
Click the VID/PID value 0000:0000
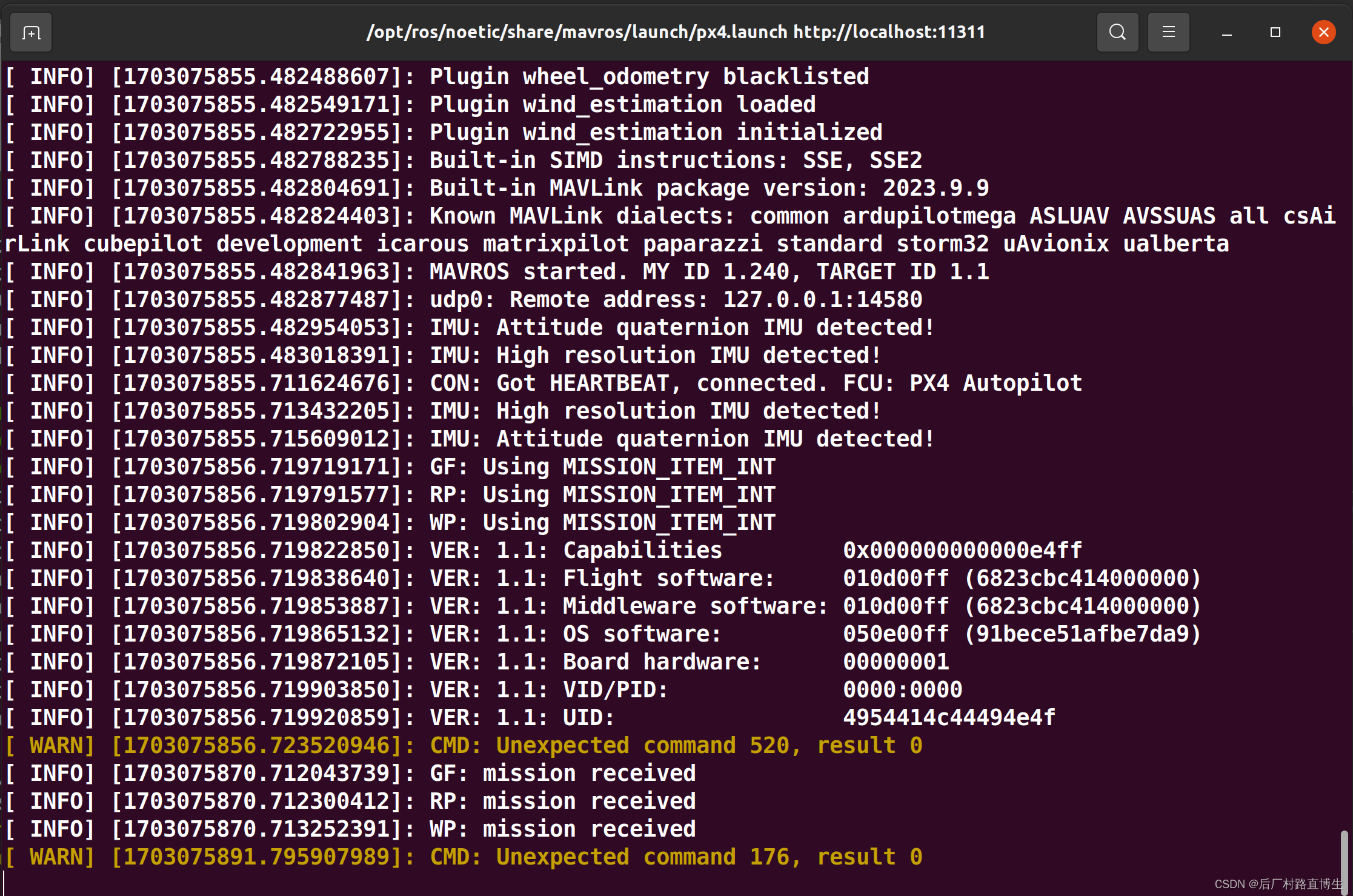coord(902,690)
